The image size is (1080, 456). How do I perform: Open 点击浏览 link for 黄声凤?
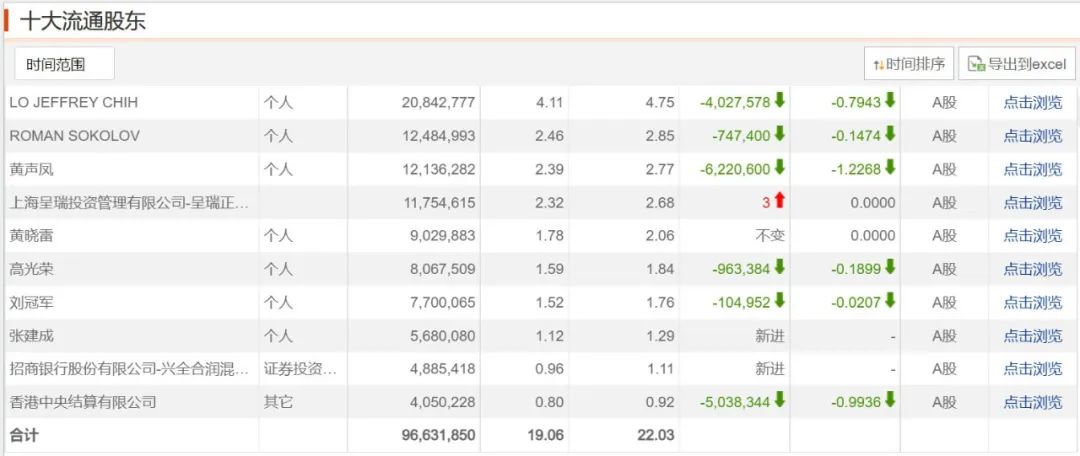(1033, 169)
